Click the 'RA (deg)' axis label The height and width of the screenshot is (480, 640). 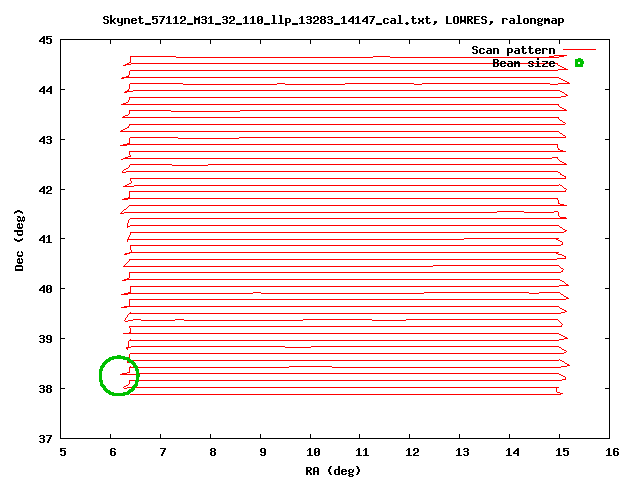[333, 471]
